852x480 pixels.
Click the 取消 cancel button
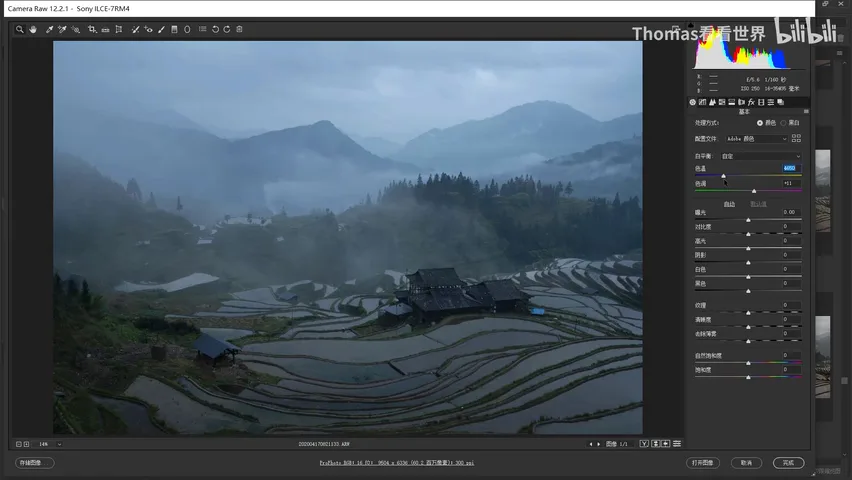746,463
